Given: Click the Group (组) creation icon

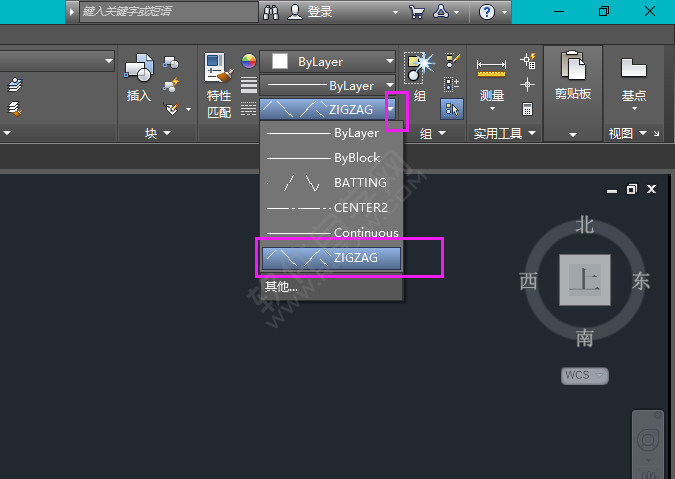Looking at the screenshot, I should pyautogui.click(x=418, y=67).
